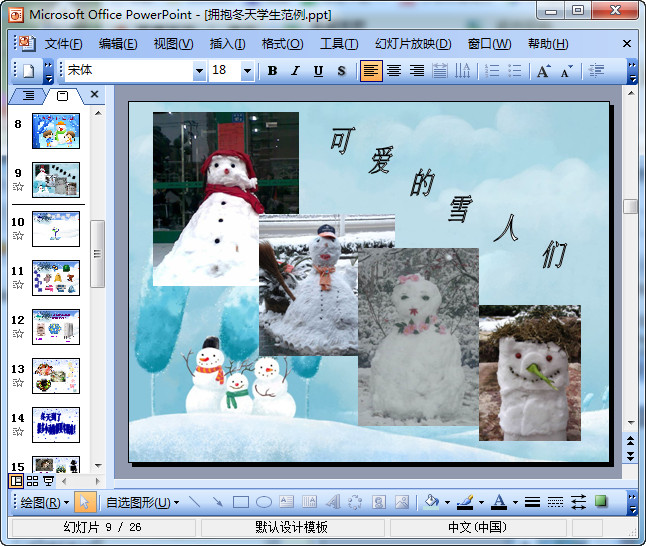Select slide 14 thumbnail
The image size is (646, 546).
56,425
